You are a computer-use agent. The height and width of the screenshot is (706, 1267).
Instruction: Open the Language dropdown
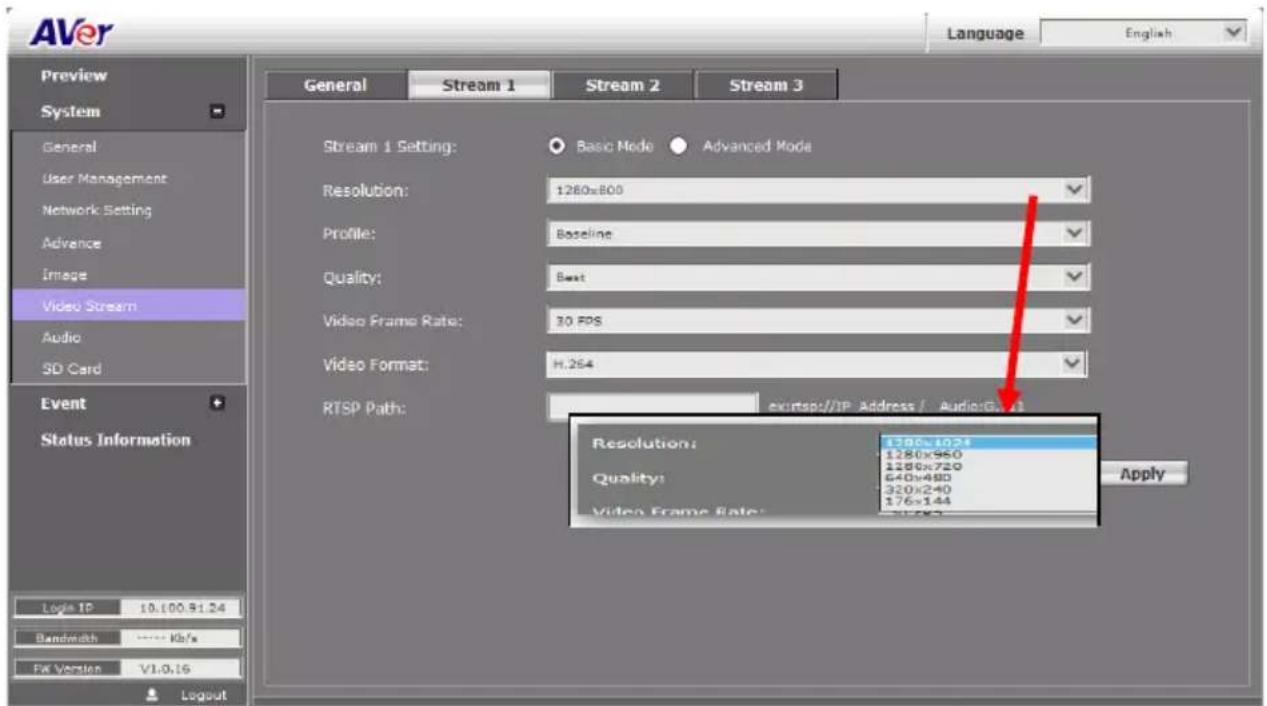coord(1145,33)
